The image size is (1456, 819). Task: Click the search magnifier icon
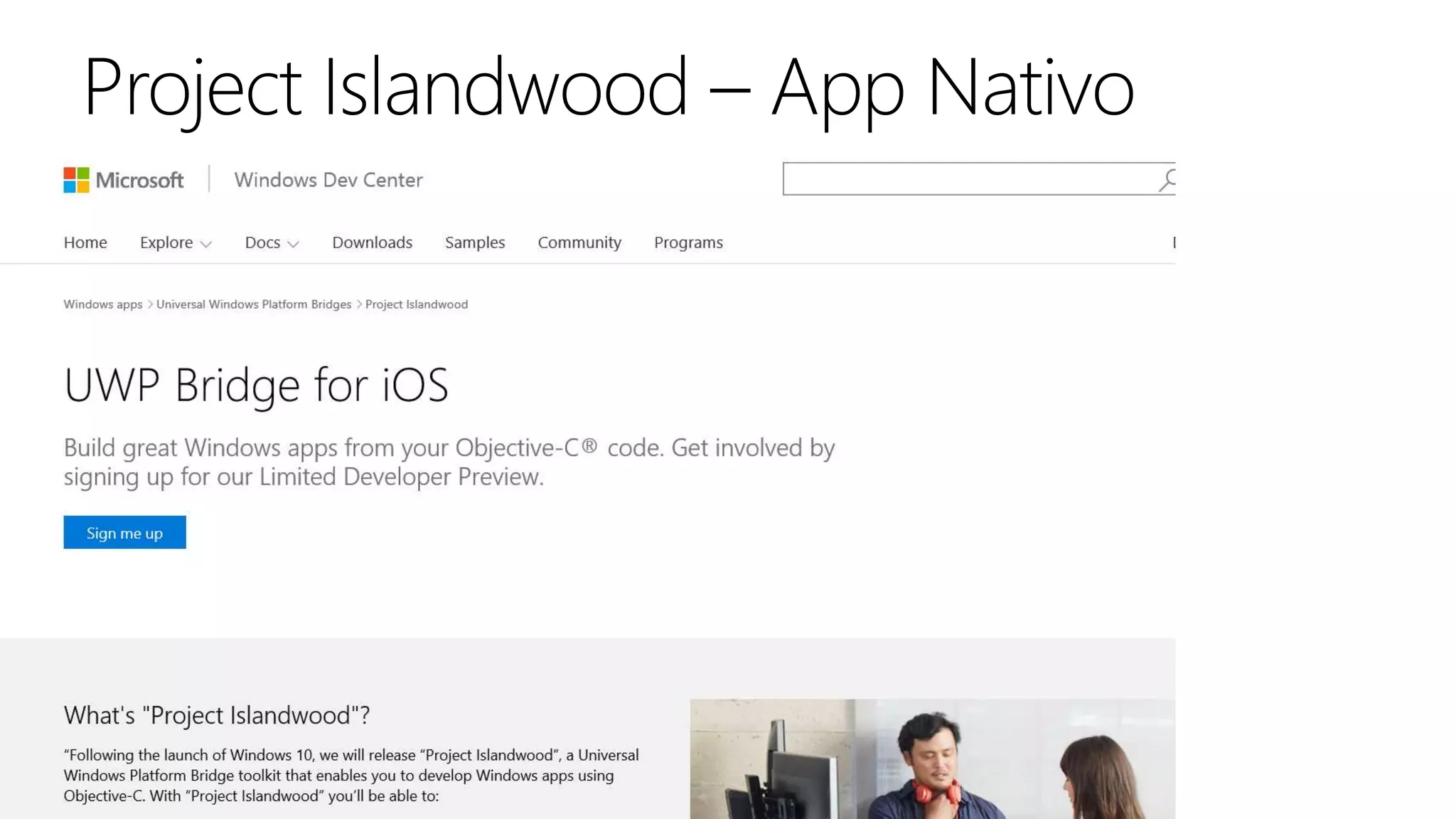tap(1166, 180)
